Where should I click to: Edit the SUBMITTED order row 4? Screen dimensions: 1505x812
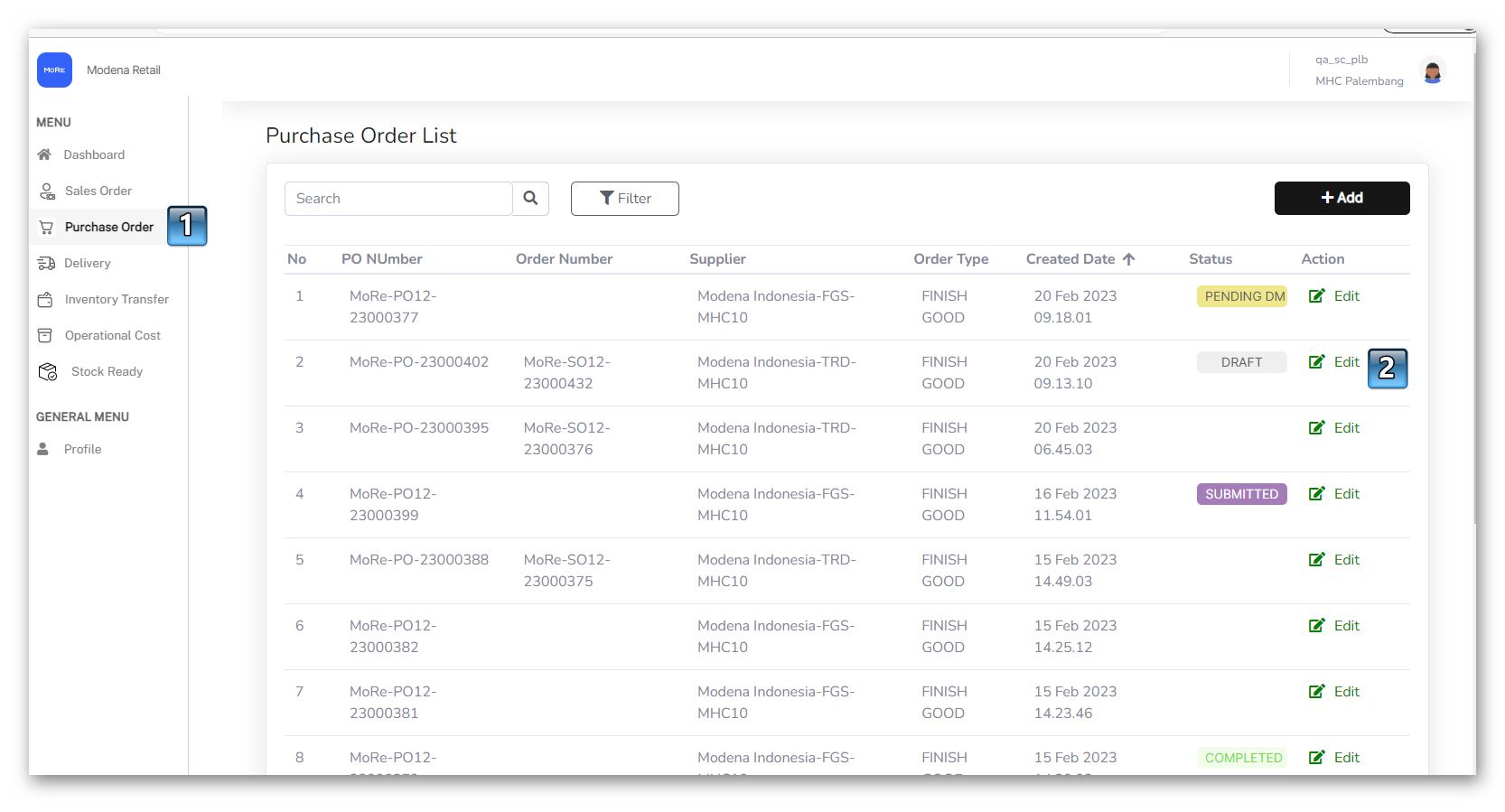point(1334,494)
